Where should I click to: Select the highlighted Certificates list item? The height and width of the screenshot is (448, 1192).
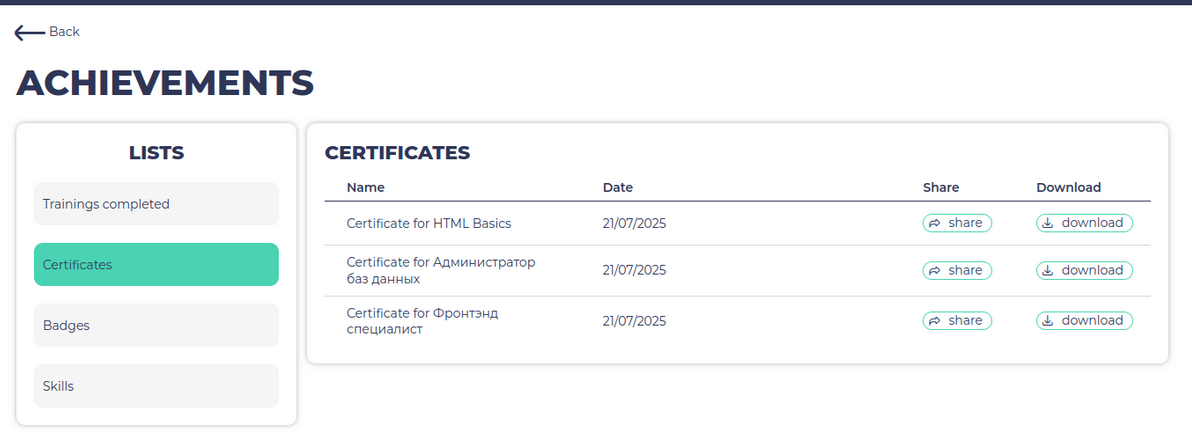(x=157, y=265)
